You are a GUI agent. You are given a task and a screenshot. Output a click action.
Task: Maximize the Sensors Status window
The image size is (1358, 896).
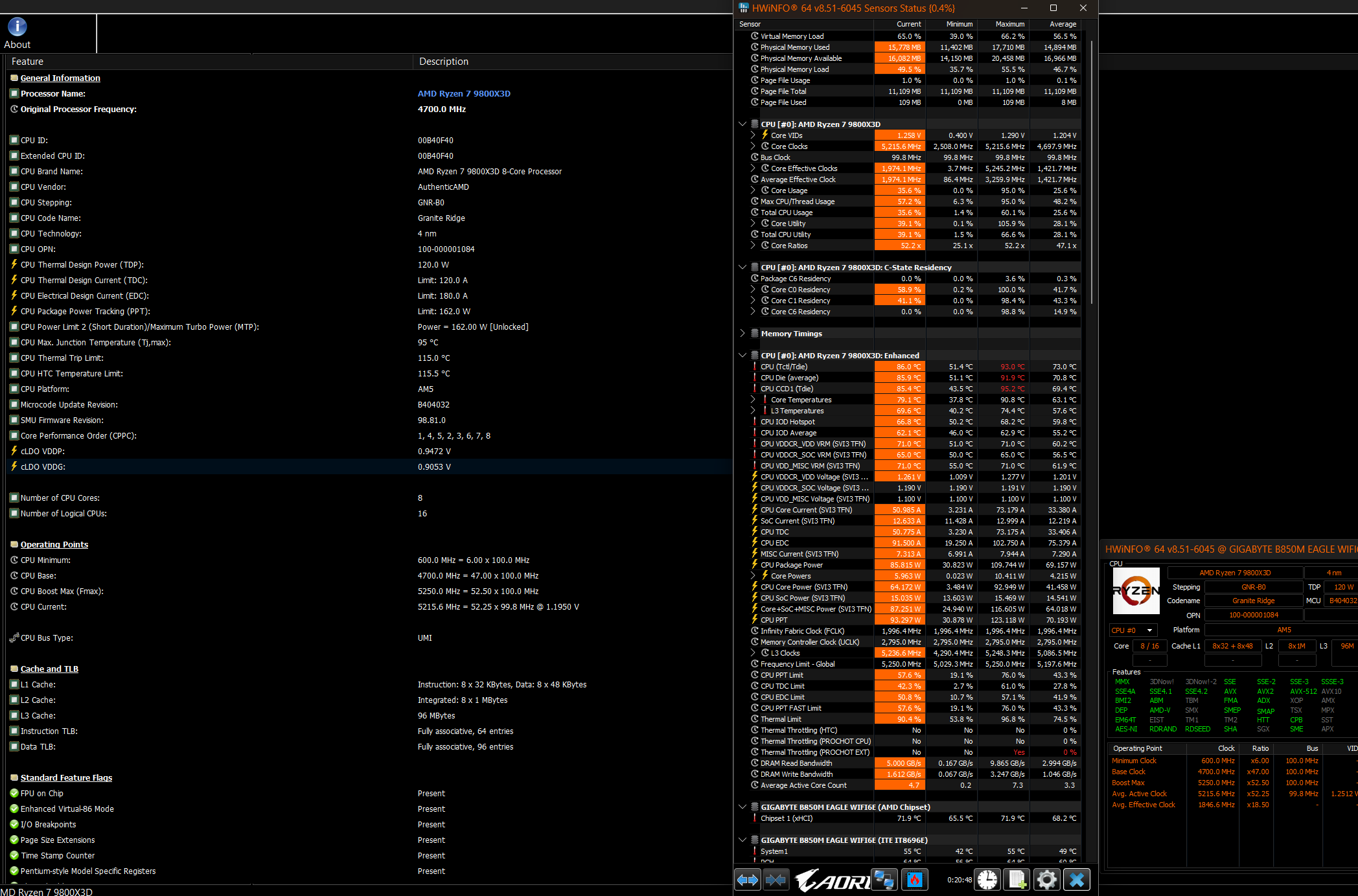tap(1053, 8)
